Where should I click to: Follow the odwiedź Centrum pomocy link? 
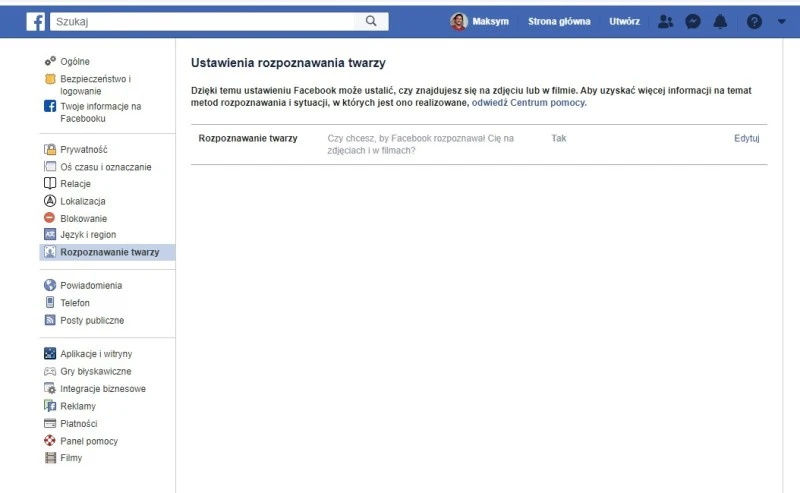pyautogui.click(x=529, y=103)
